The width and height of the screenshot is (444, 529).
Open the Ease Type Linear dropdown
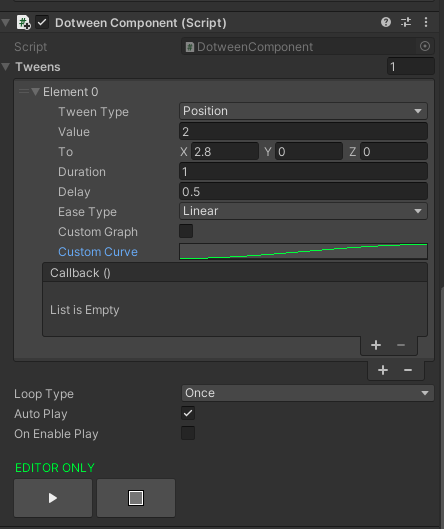[x=303, y=211]
